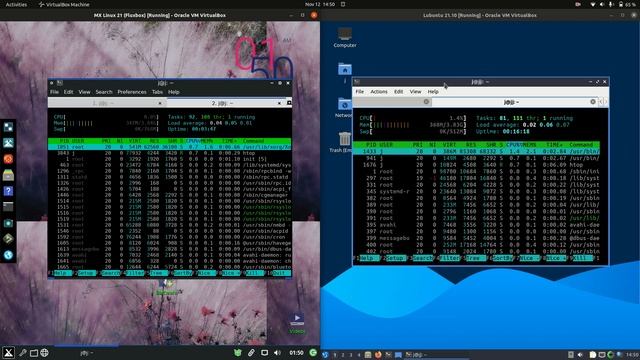
Task: Open Tabs menu in MX Linux terminal
Action: point(158,92)
